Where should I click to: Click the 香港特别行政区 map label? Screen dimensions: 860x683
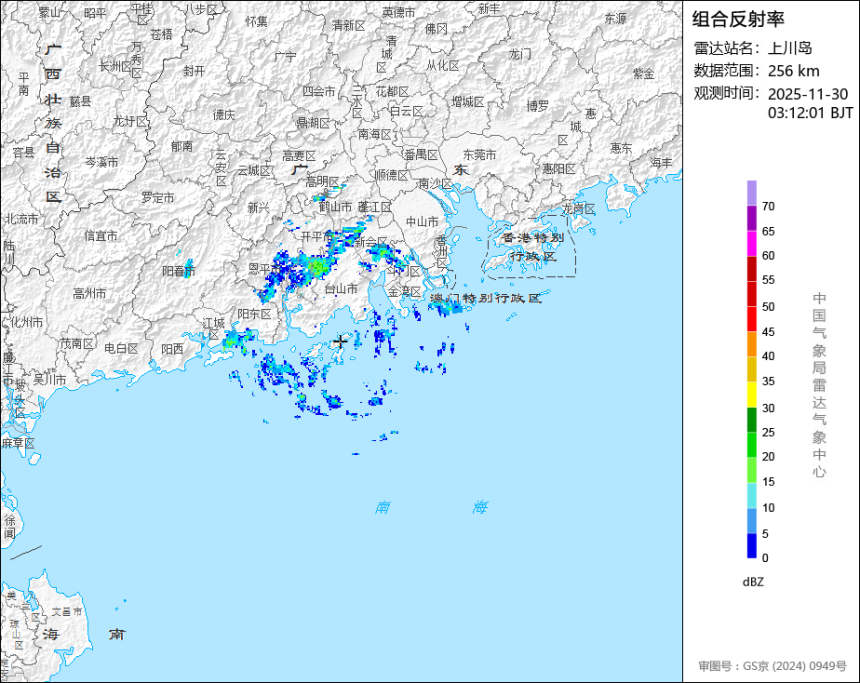click(x=533, y=247)
